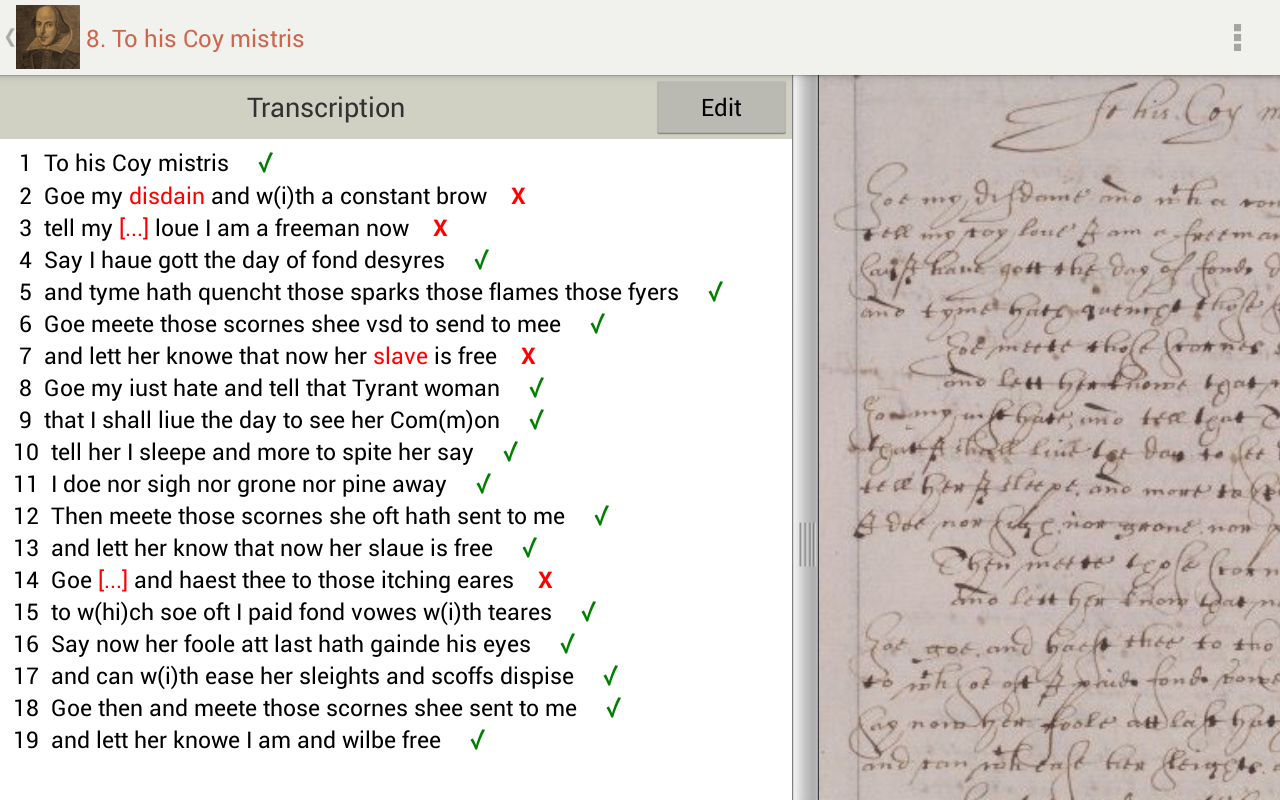Toggle the approval mark on line 12
This screenshot has height=800, width=1280.
coord(602,515)
